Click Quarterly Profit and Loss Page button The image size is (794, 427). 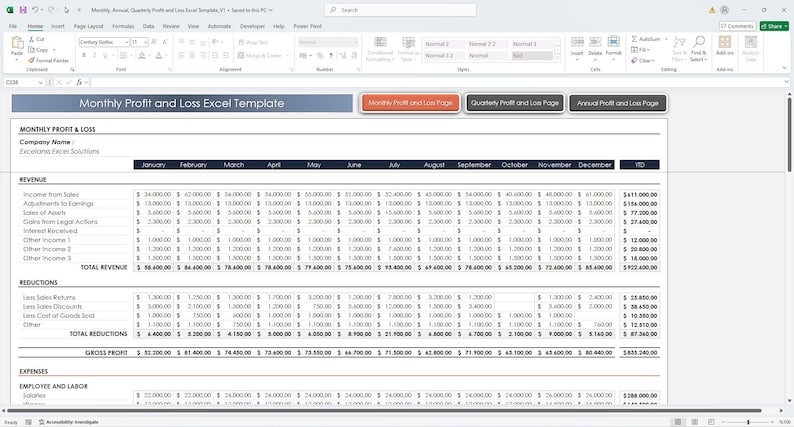pyautogui.click(x=514, y=103)
